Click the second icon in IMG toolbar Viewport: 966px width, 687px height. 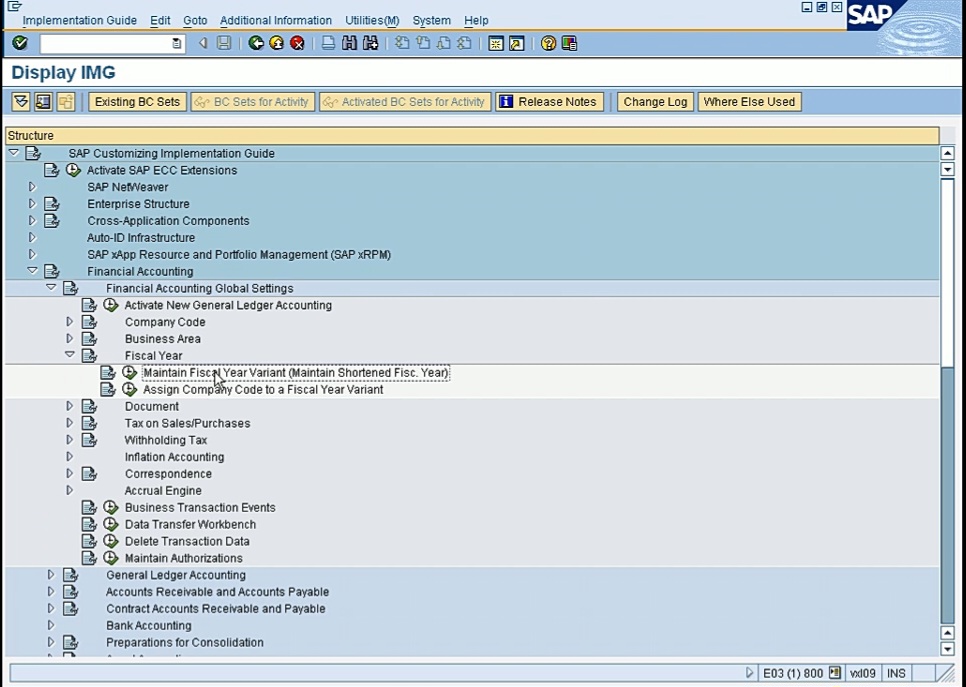43,102
